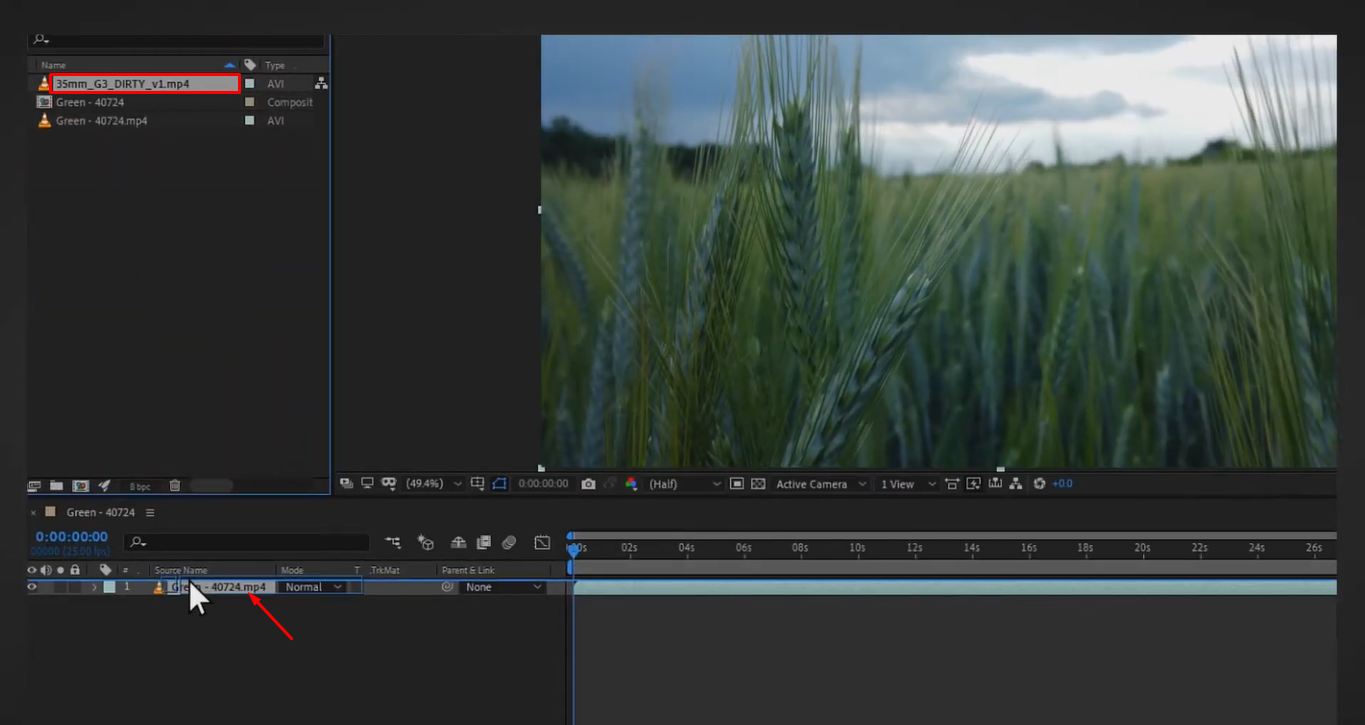Enable frame blending for the composition
Screen dimensions: 1365x725
483,542
